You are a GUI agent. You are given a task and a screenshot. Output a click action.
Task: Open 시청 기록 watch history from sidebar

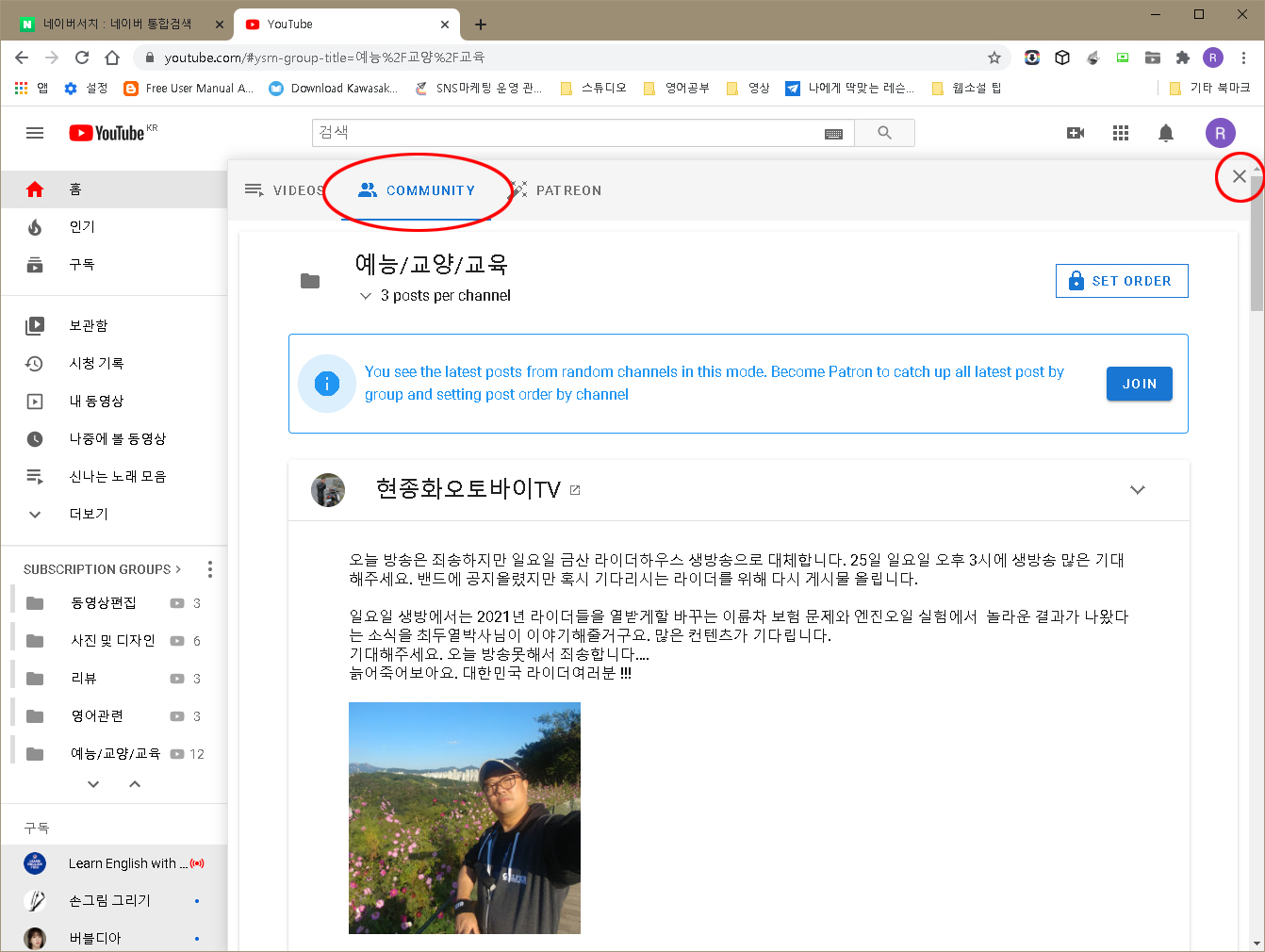click(35, 363)
